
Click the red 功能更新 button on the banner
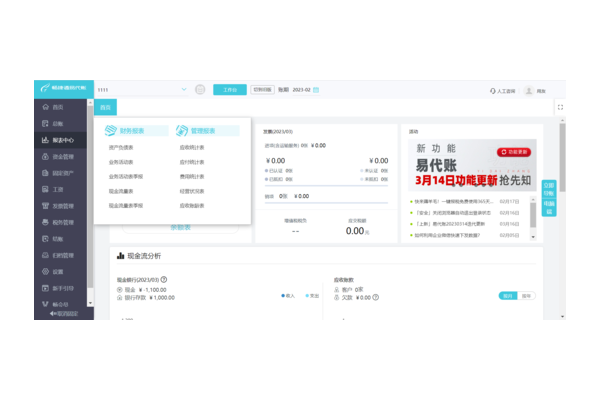pyautogui.click(x=514, y=152)
